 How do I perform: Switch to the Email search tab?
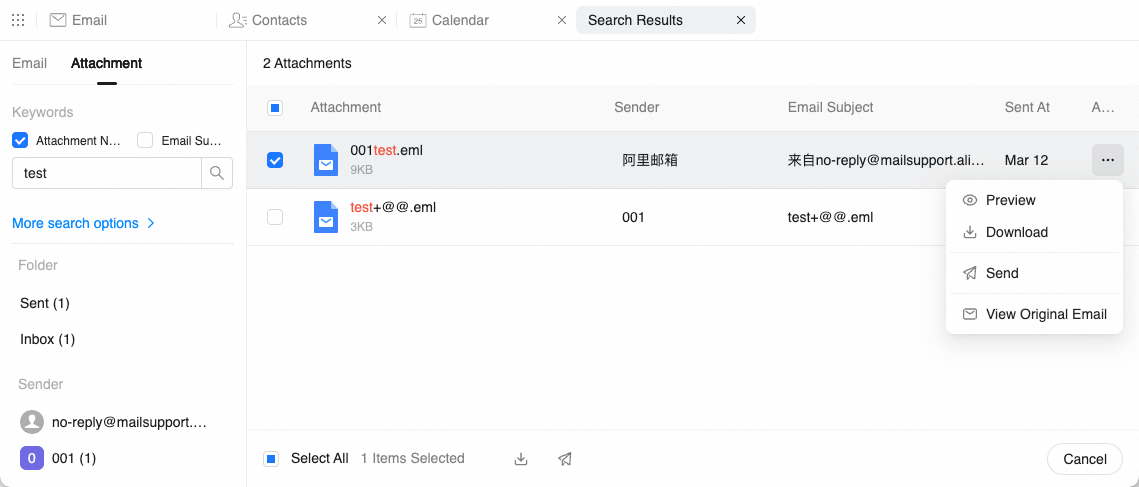click(30, 63)
